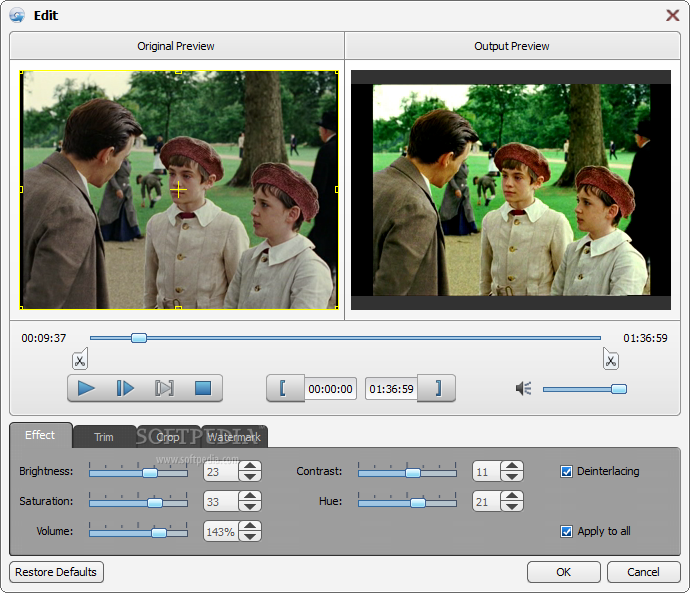Screen dimensions: 690x593
Task: Click the current time 00:09:37 label
Action: (44, 338)
